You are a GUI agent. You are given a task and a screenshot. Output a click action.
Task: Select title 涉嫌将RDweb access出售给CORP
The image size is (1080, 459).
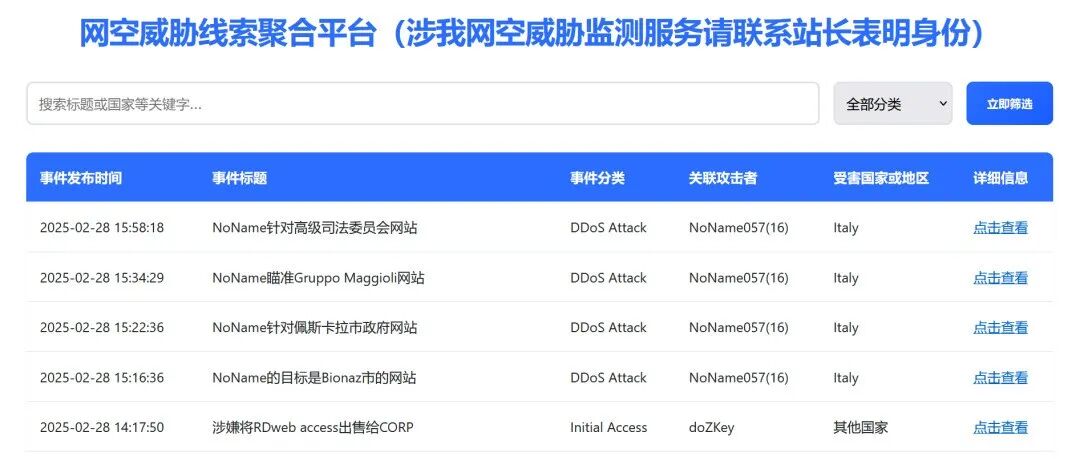[313, 427]
